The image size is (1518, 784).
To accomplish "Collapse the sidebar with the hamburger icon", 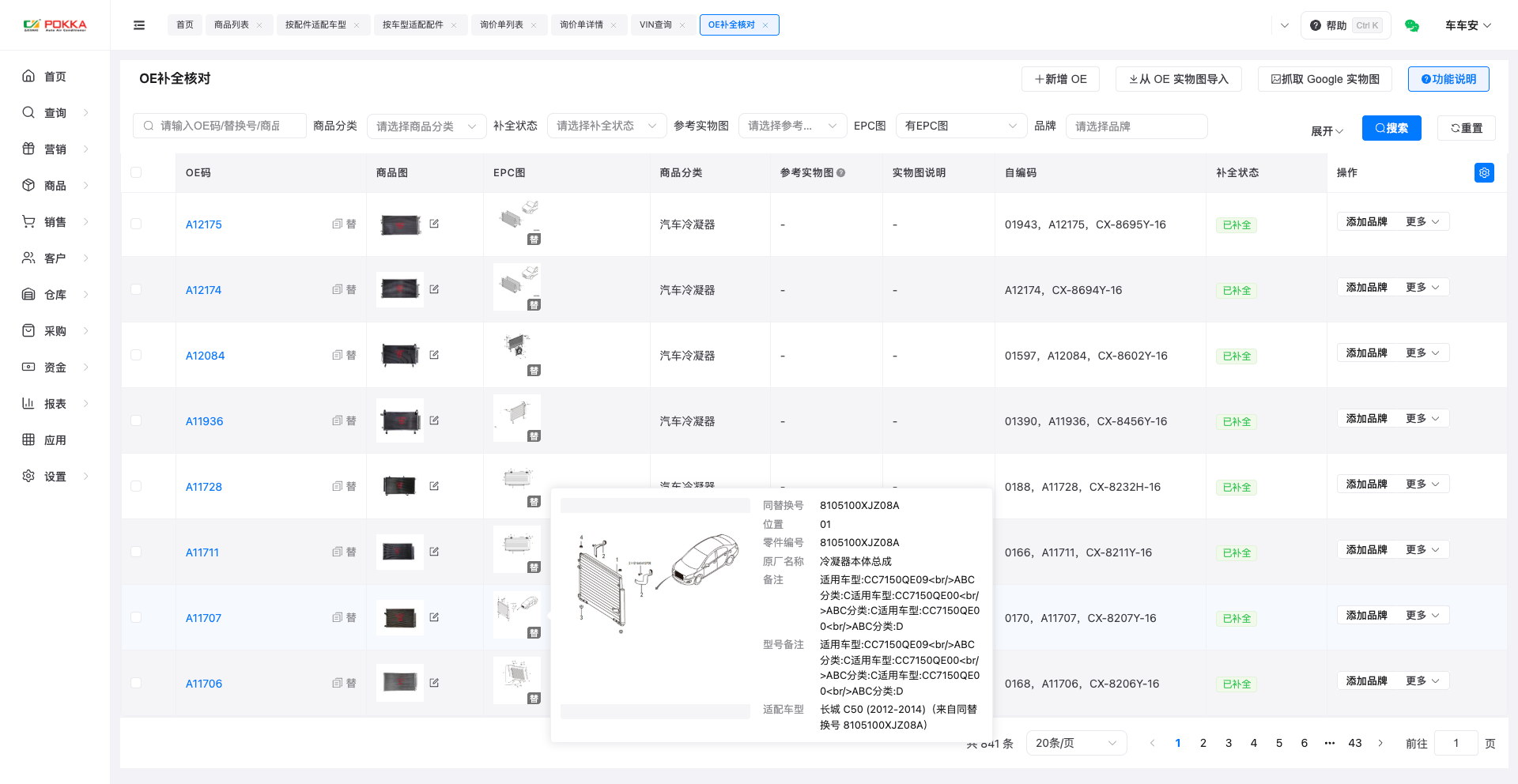I will (x=139, y=25).
